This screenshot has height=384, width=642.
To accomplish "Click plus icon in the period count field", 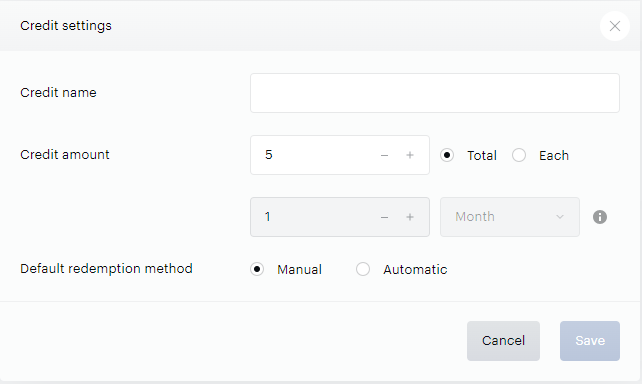I will pos(410,217).
